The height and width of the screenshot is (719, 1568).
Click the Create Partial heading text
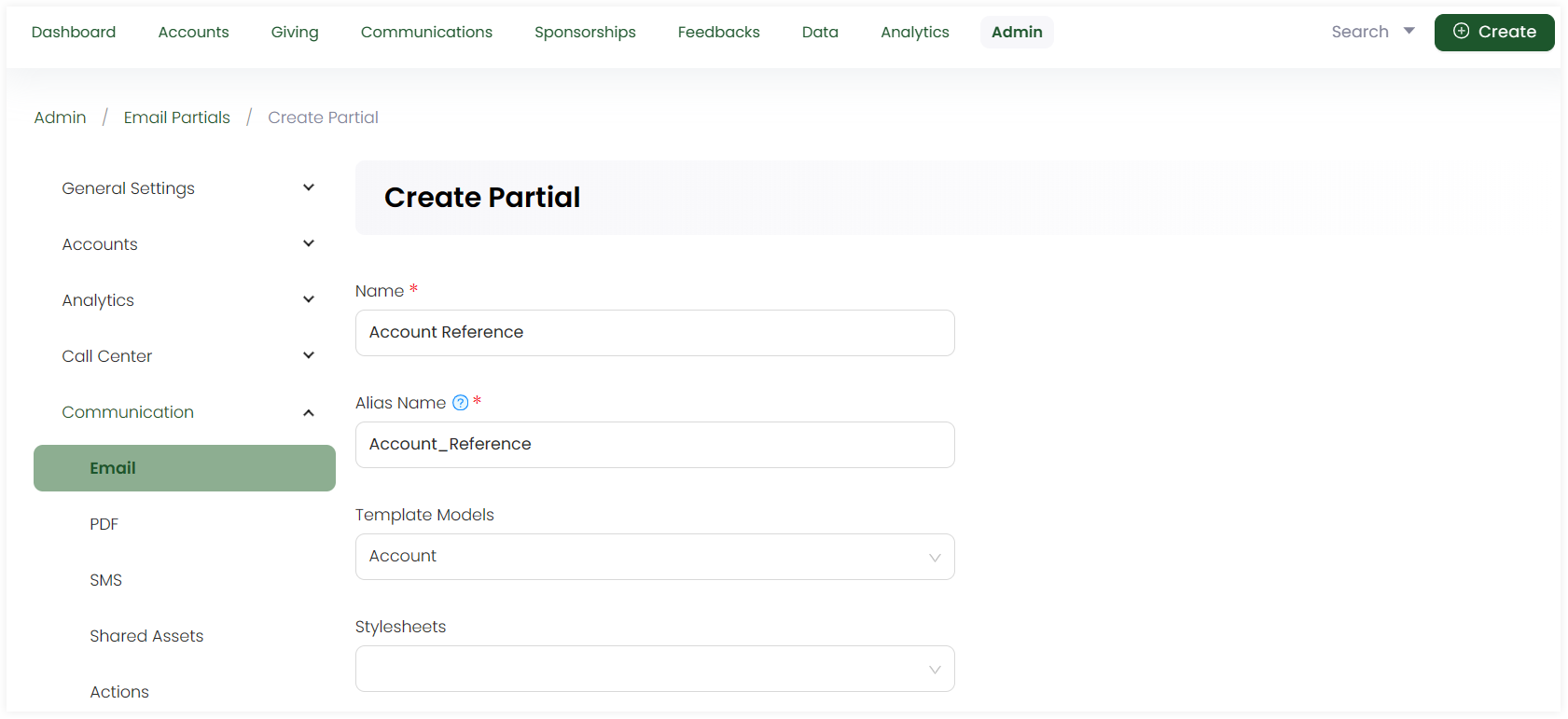pos(482,198)
